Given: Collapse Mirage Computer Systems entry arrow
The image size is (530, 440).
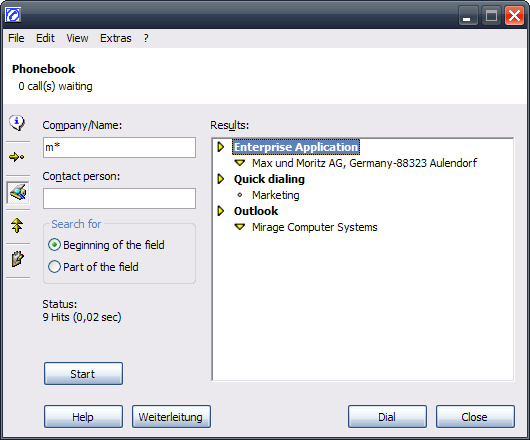Looking at the screenshot, I should pos(240,227).
